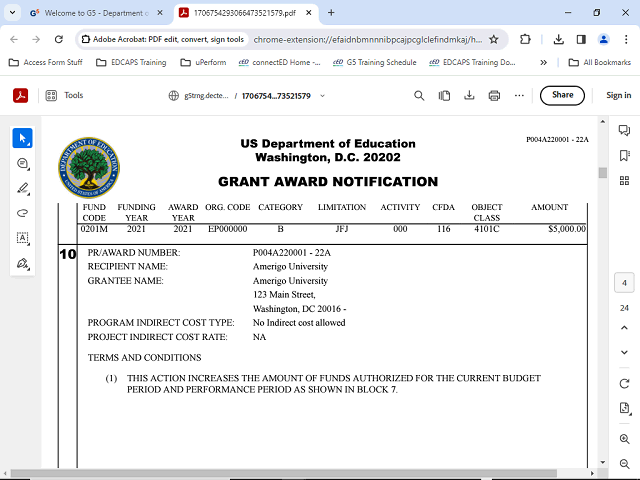Click the award number P004A220001 - 22A value
This screenshot has height=480, width=640.
(291, 253)
